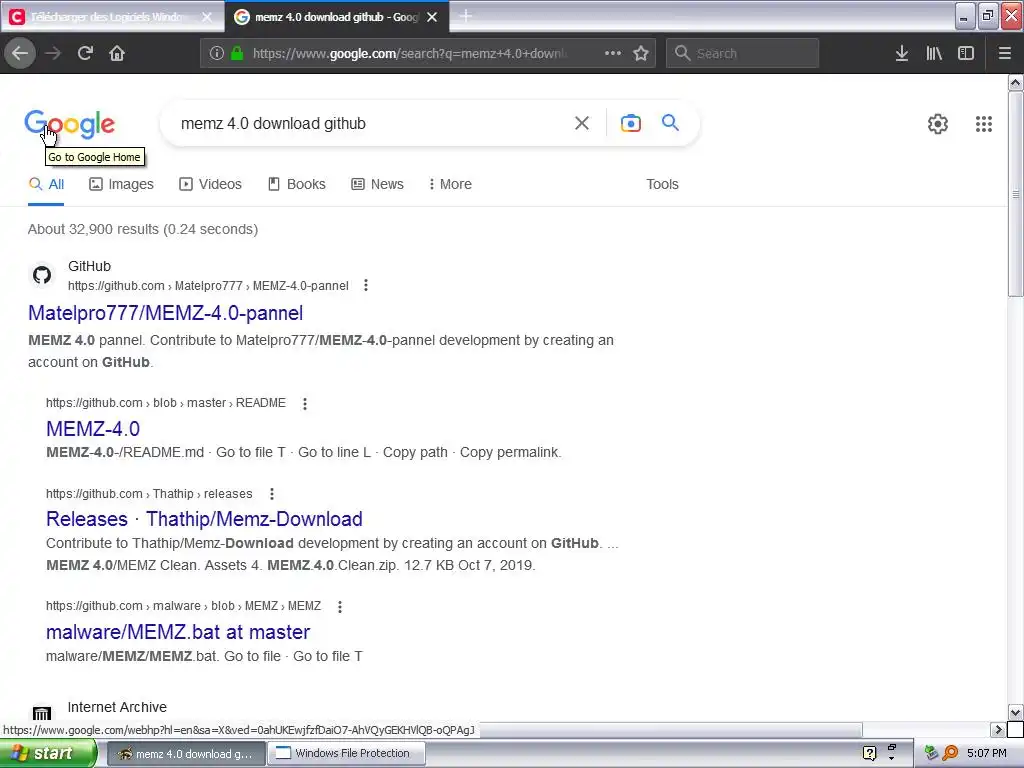Viewport: 1024px width, 768px height.
Task: Click the vertical scrollbar up arrow
Action: pyautogui.click(x=1015, y=83)
